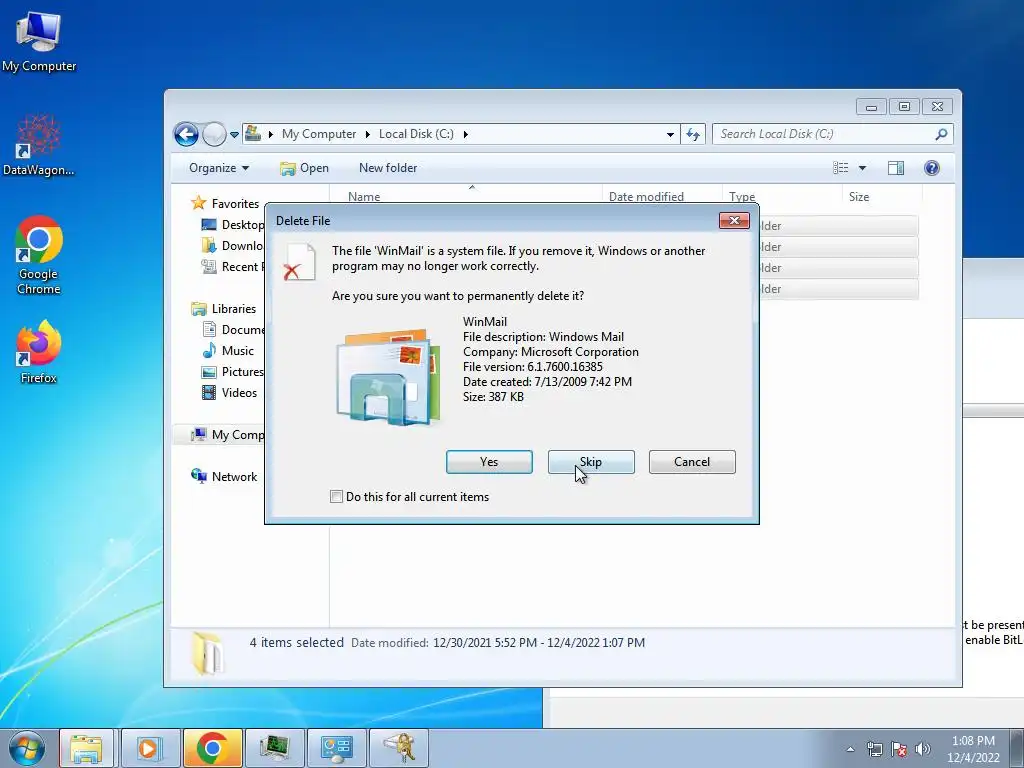
Task: Open the recent locations dropdown arrow
Action: coord(234,135)
